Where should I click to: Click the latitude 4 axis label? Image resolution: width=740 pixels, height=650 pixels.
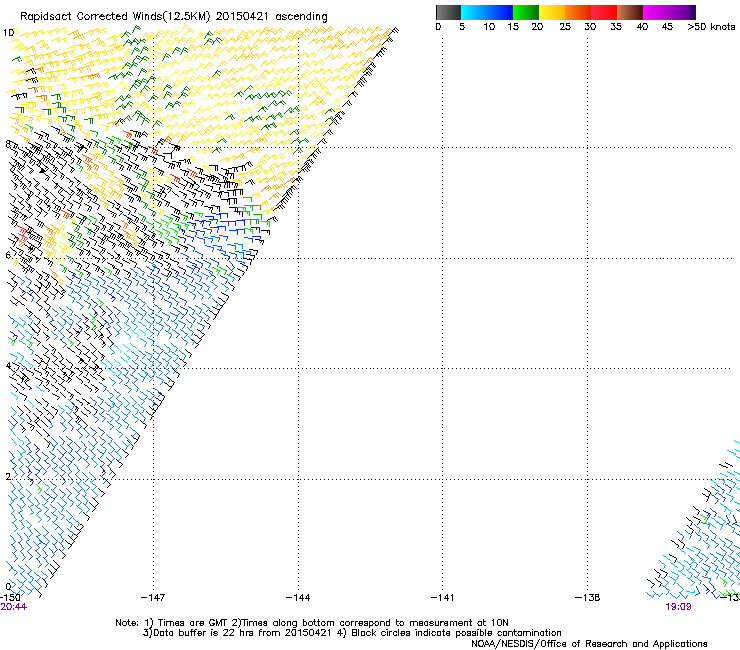pyautogui.click(x=8, y=366)
